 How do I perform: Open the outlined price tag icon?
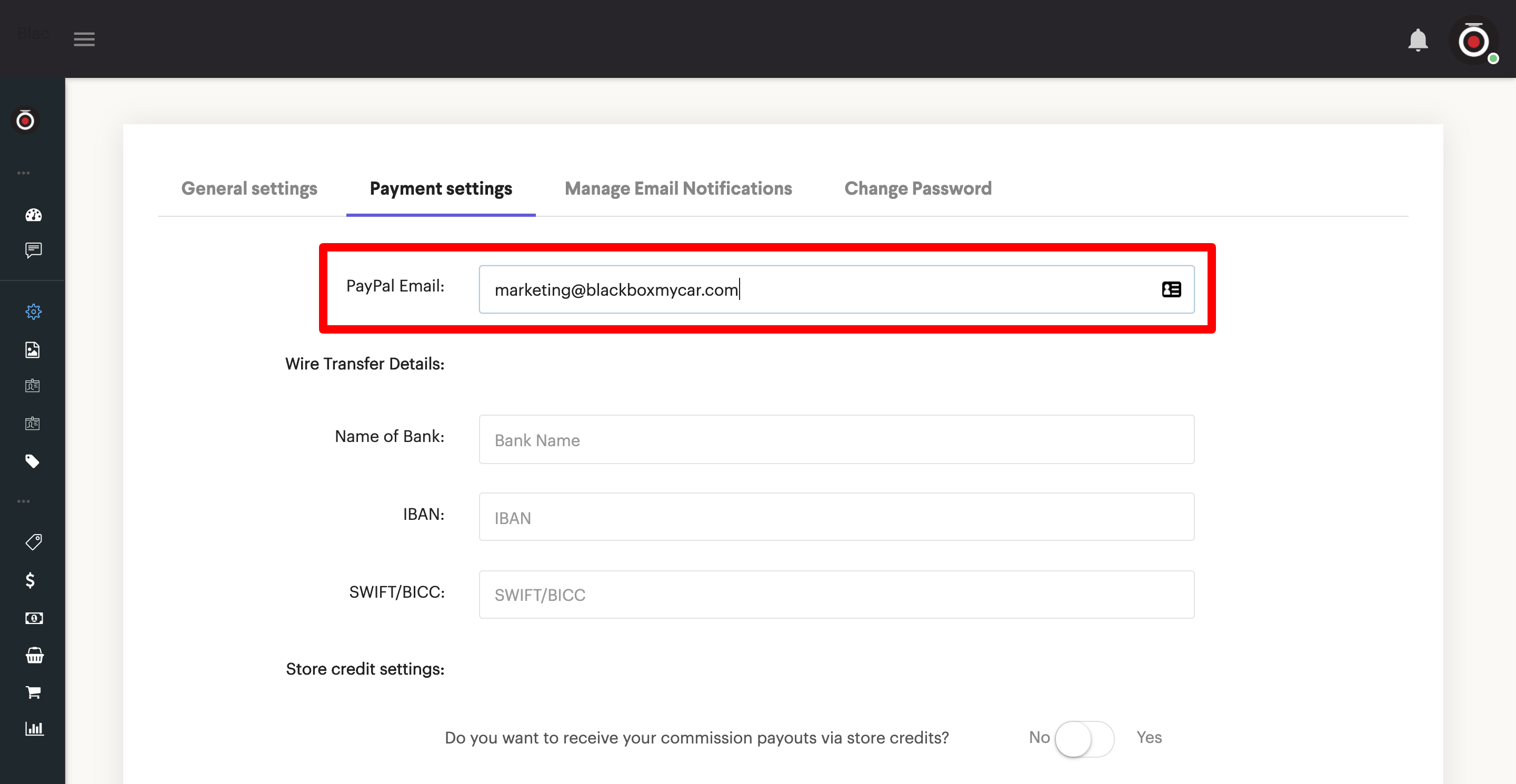pos(34,541)
